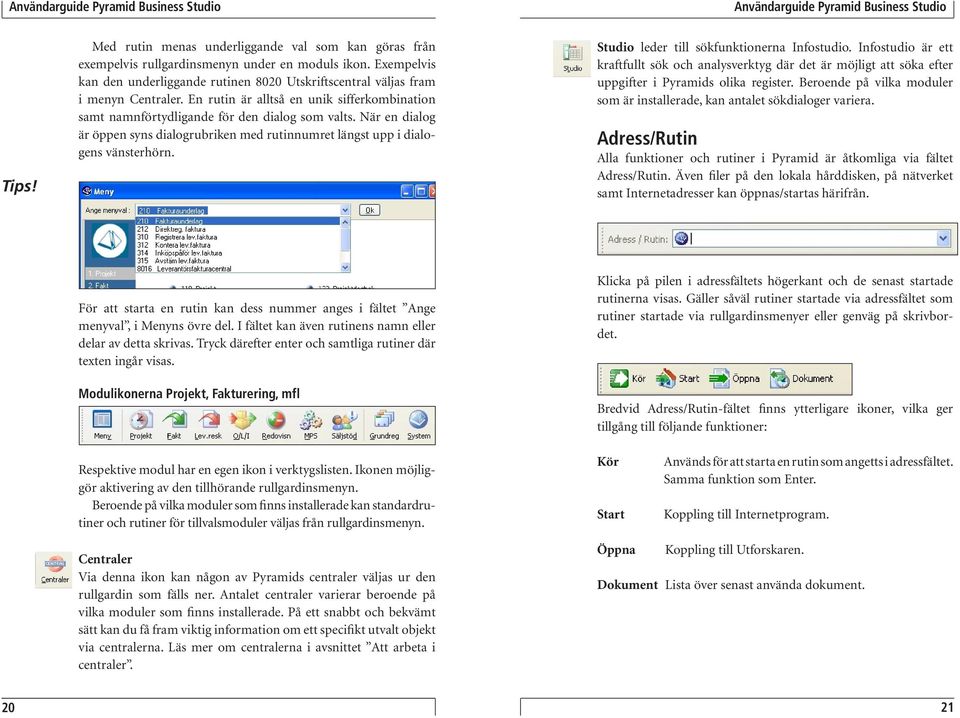The height and width of the screenshot is (718, 960).
Task: Click bold term 'Öppna' in definitions list
Action: pos(616,550)
